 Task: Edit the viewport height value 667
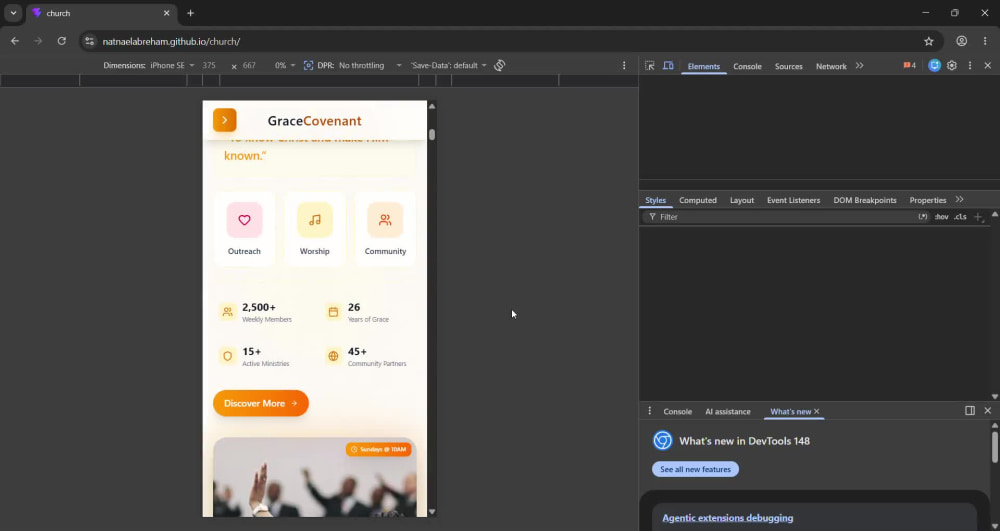pos(251,65)
